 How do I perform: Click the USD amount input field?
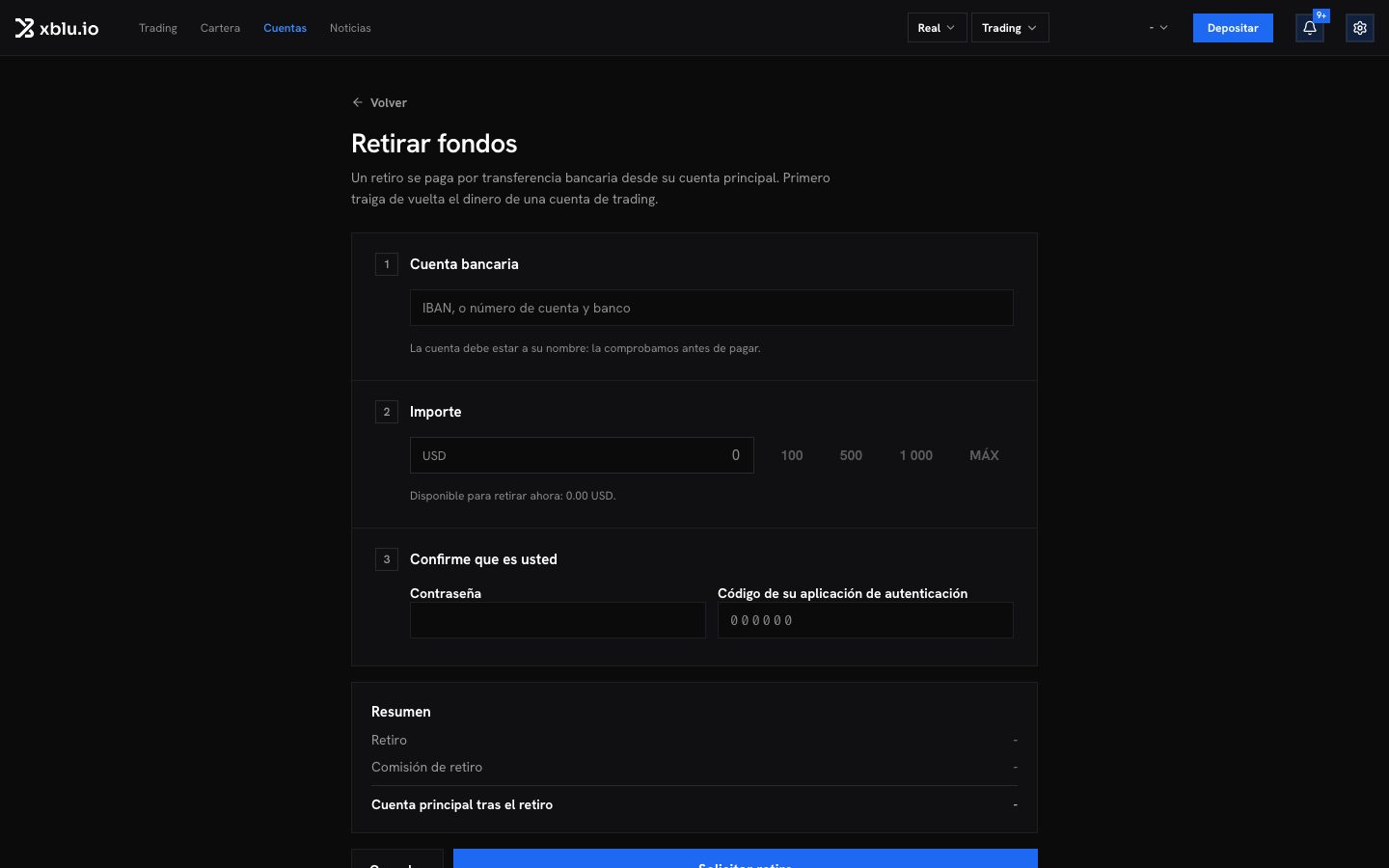pyautogui.click(x=582, y=455)
